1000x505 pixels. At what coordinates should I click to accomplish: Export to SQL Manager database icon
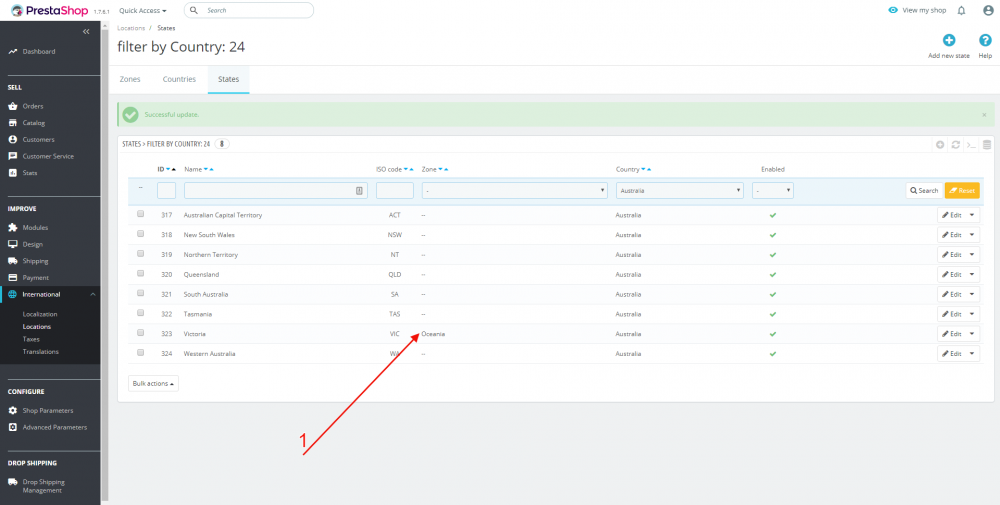[987, 145]
